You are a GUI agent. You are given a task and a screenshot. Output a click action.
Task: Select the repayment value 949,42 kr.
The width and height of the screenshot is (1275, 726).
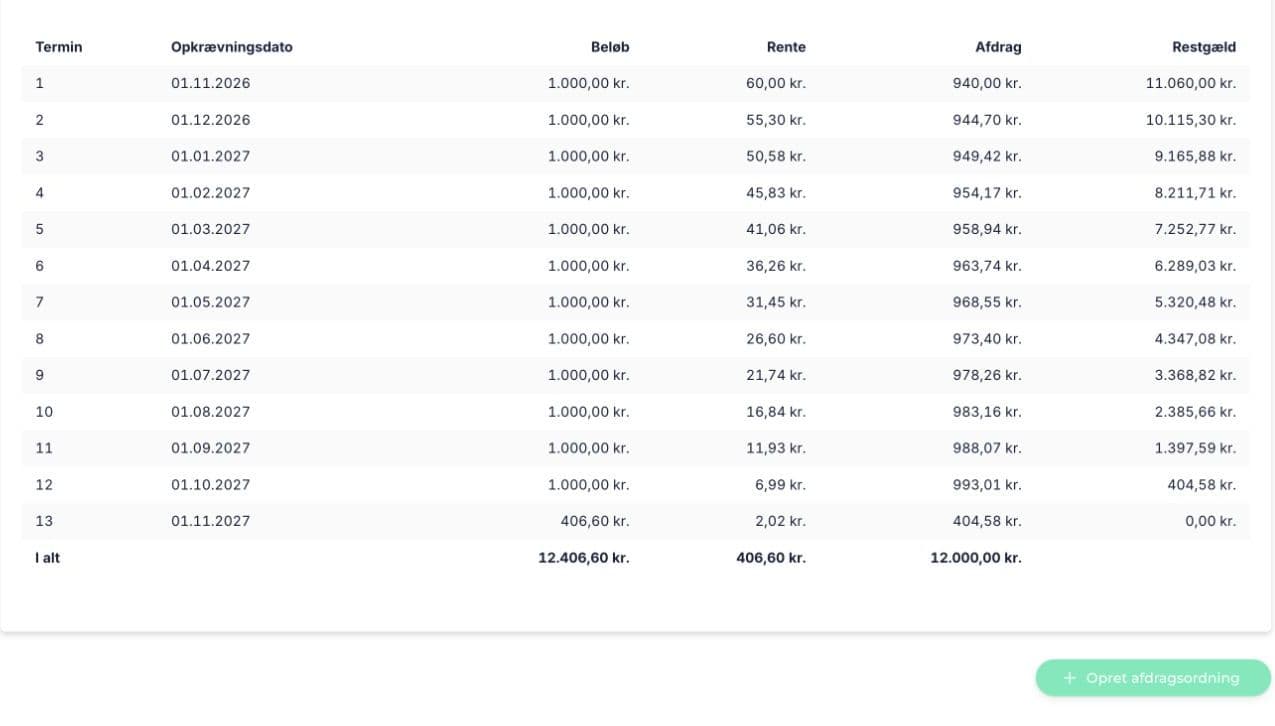(x=987, y=156)
